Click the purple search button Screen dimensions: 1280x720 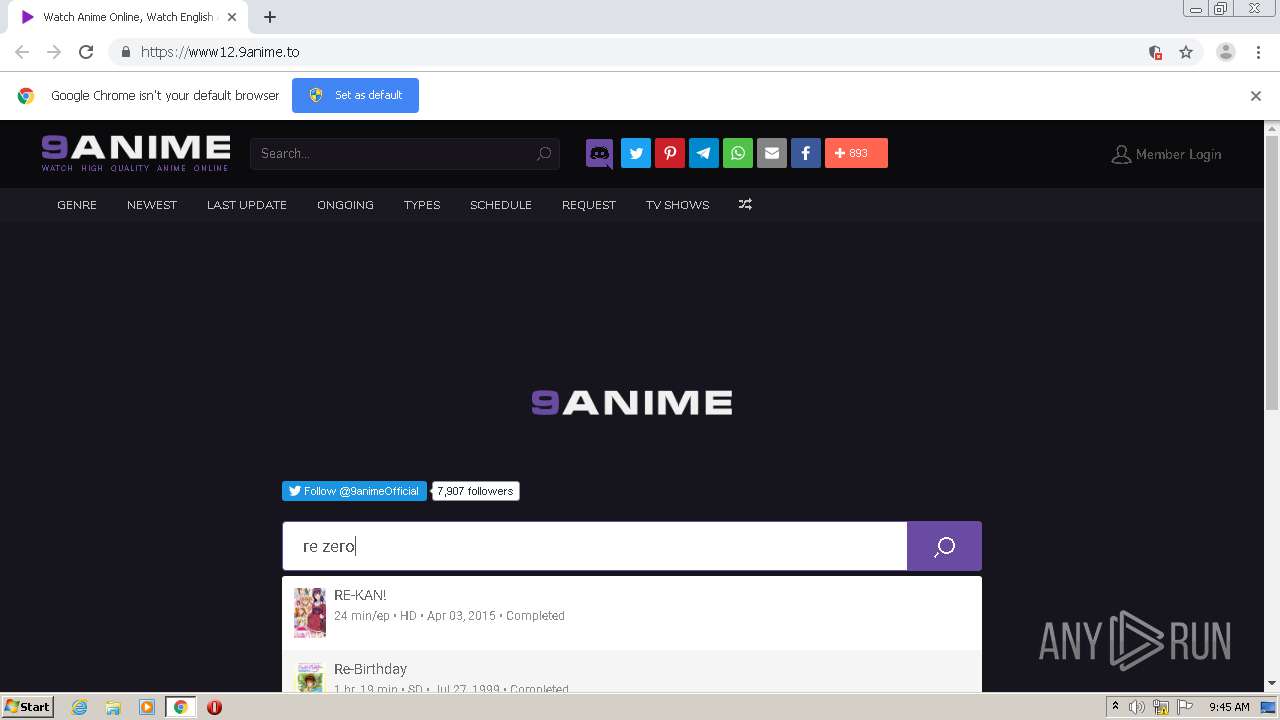(x=944, y=546)
